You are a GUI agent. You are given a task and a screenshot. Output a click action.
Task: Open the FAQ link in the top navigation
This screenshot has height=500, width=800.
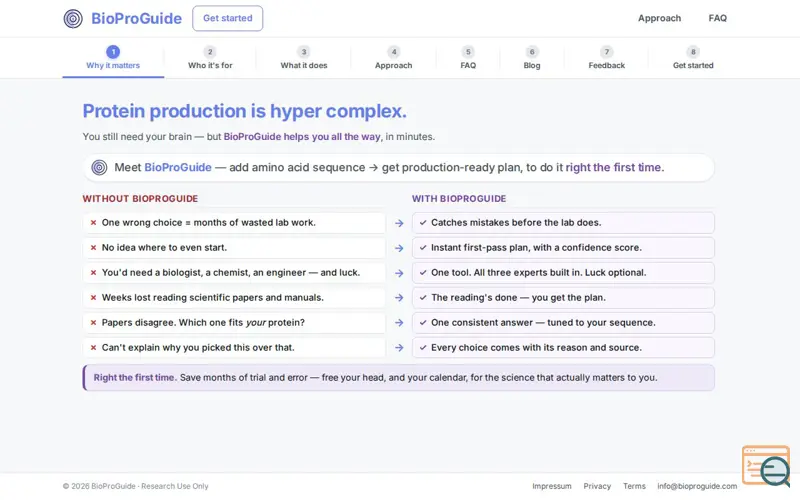pyautogui.click(x=717, y=18)
